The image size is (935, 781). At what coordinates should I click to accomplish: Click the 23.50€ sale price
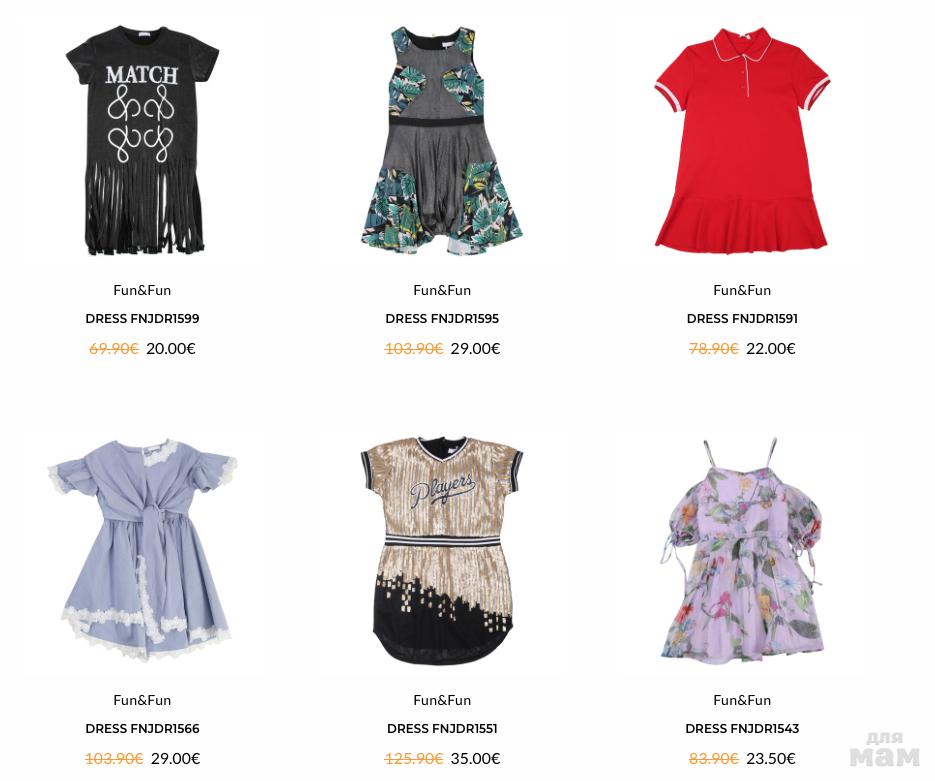coord(770,758)
